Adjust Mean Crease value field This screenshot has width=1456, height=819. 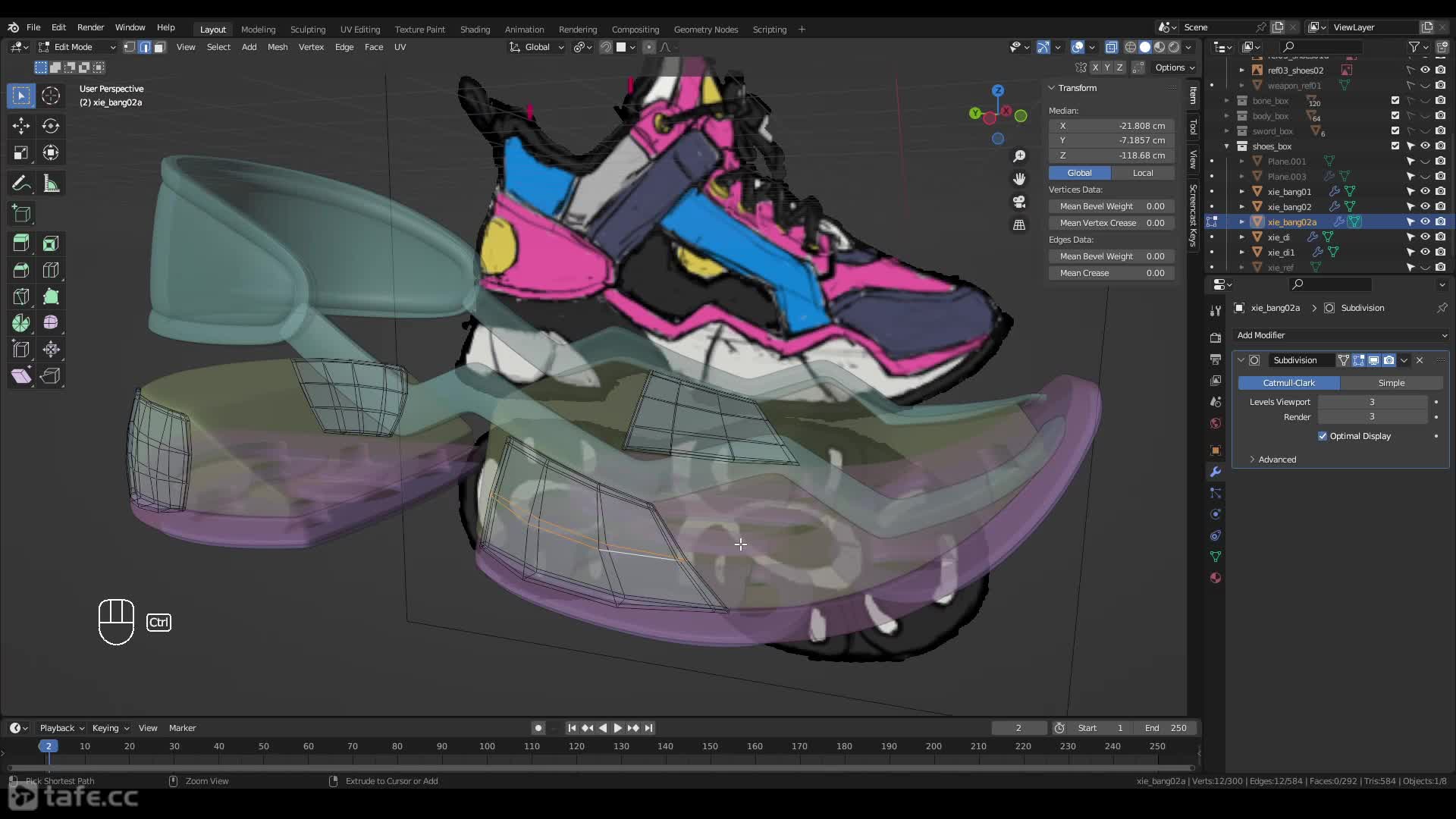tap(1112, 273)
